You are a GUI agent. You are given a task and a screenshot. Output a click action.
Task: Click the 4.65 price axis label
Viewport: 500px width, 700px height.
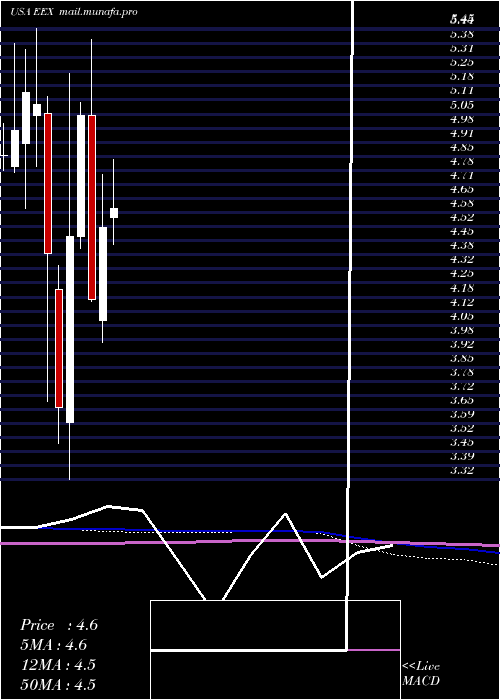pyautogui.click(x=462, y=189)
